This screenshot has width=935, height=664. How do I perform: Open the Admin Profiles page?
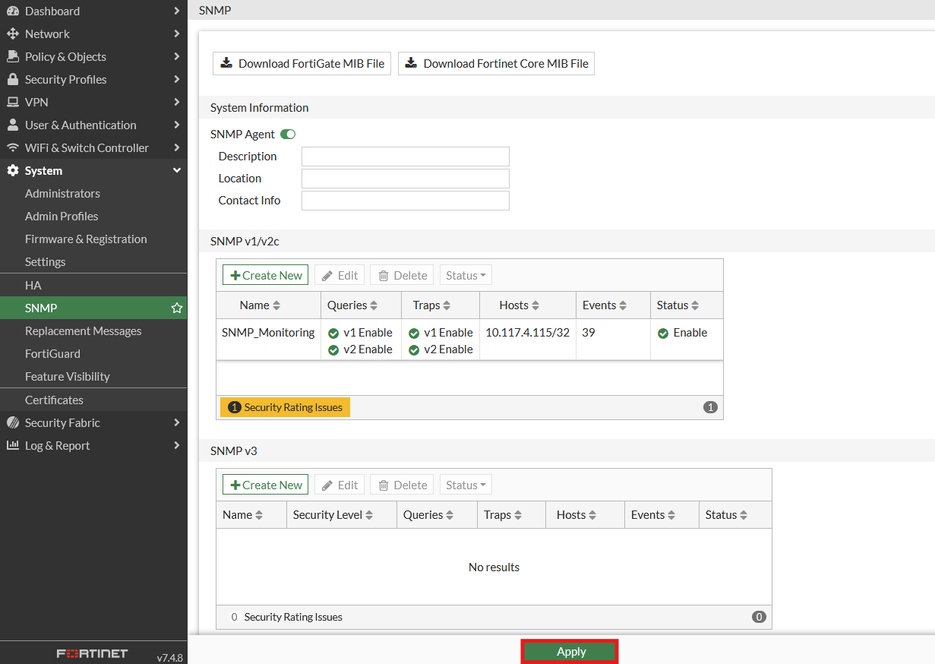tap(61, 216)
